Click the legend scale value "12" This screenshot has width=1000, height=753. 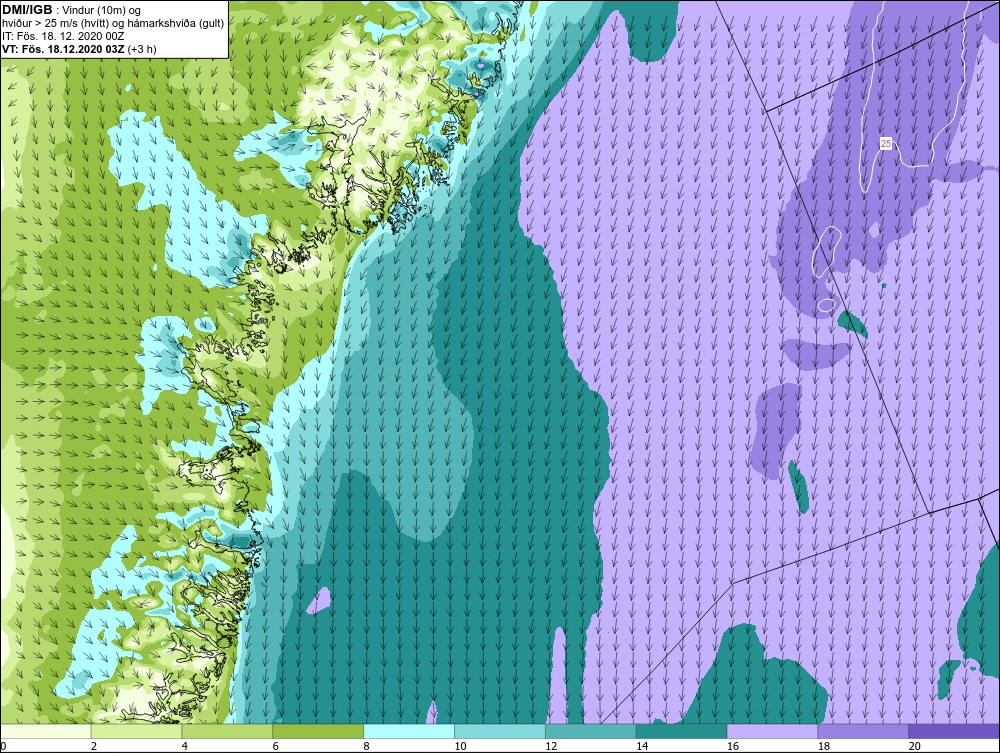551,746
